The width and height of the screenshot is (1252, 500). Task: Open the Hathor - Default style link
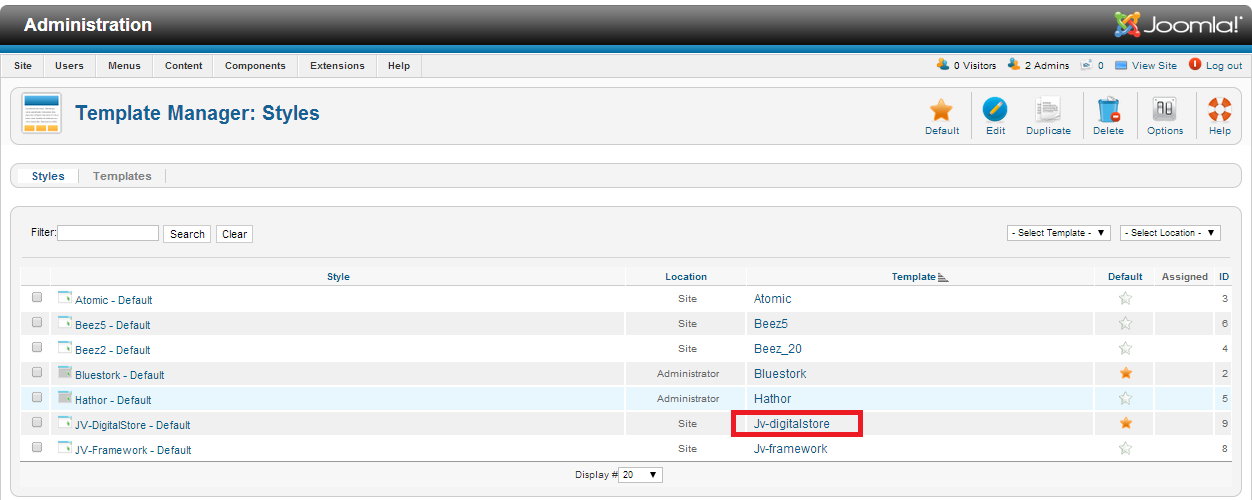[113, 400]
